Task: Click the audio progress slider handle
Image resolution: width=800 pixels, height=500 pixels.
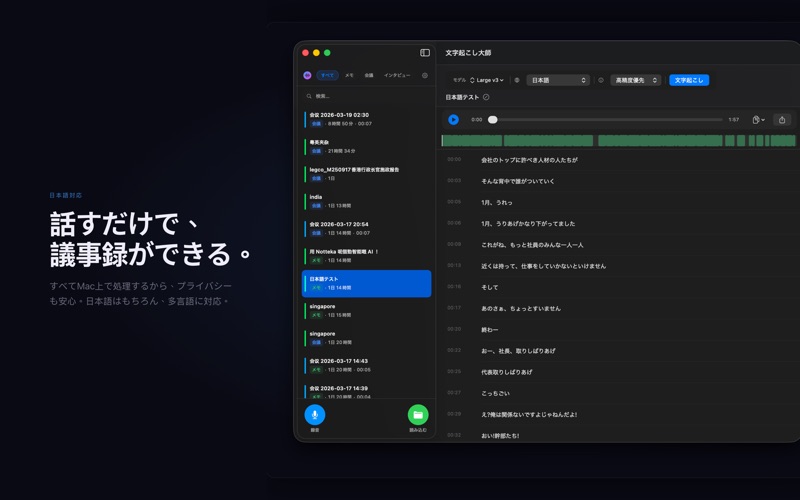Action: click(x=492, y=120)
